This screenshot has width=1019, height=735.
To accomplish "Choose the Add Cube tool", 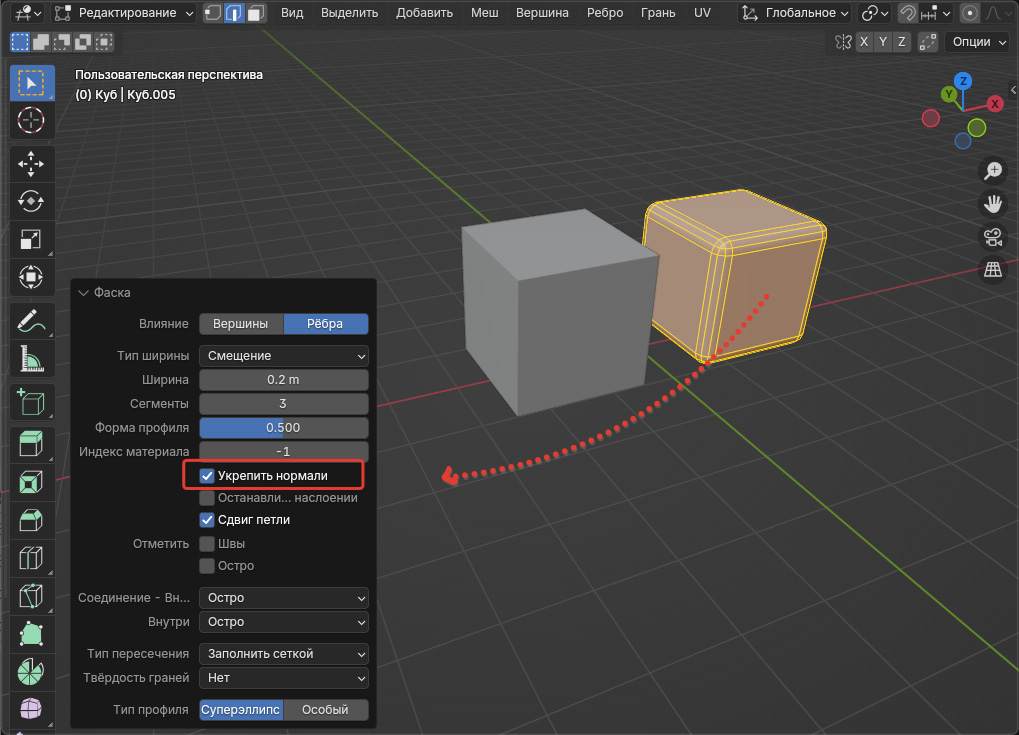I will [x=31, y=402].
